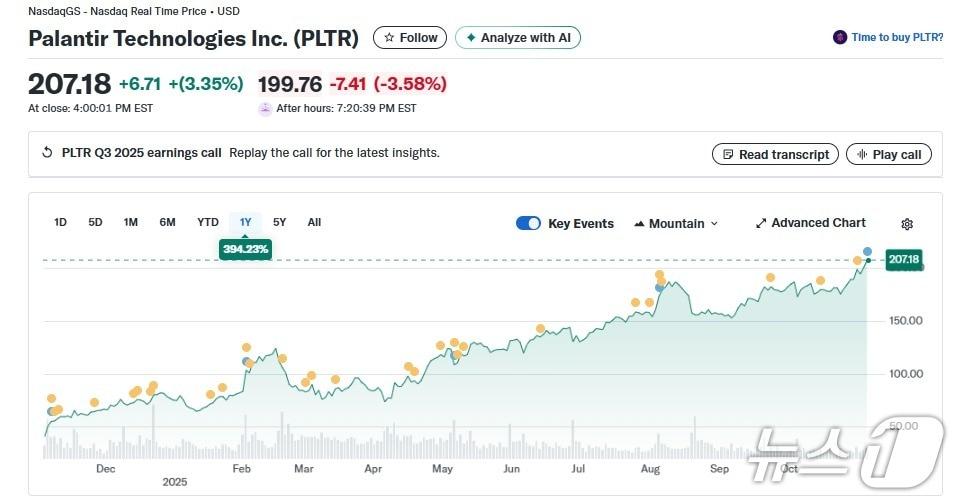The height and width of the screenshot is (503, 959).
Task: Click the after hours moon icon
Action: click(265, 109)
